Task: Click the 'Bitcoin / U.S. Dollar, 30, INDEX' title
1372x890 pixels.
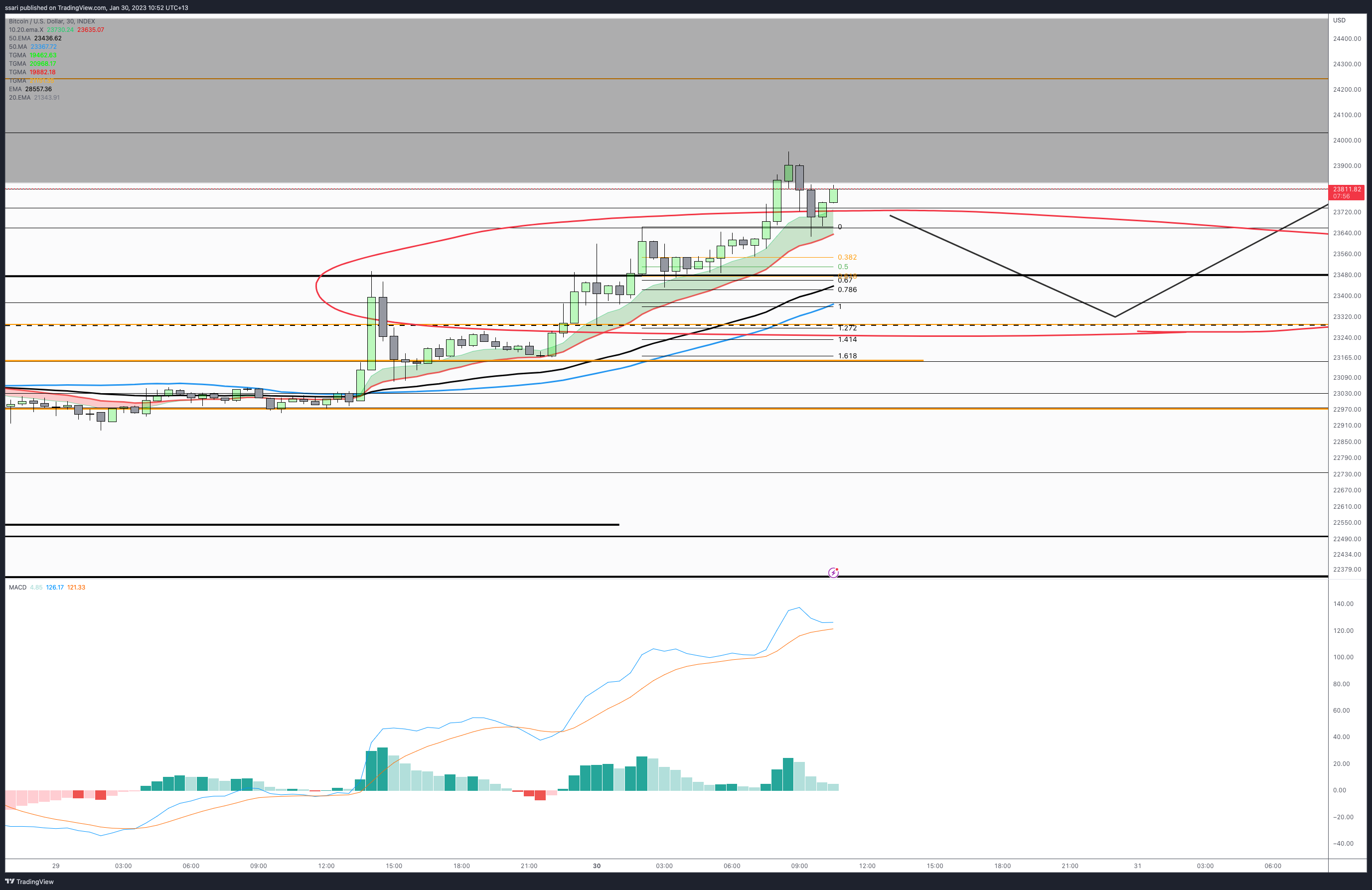Action: pyautogui.click(x=52, y=21)
